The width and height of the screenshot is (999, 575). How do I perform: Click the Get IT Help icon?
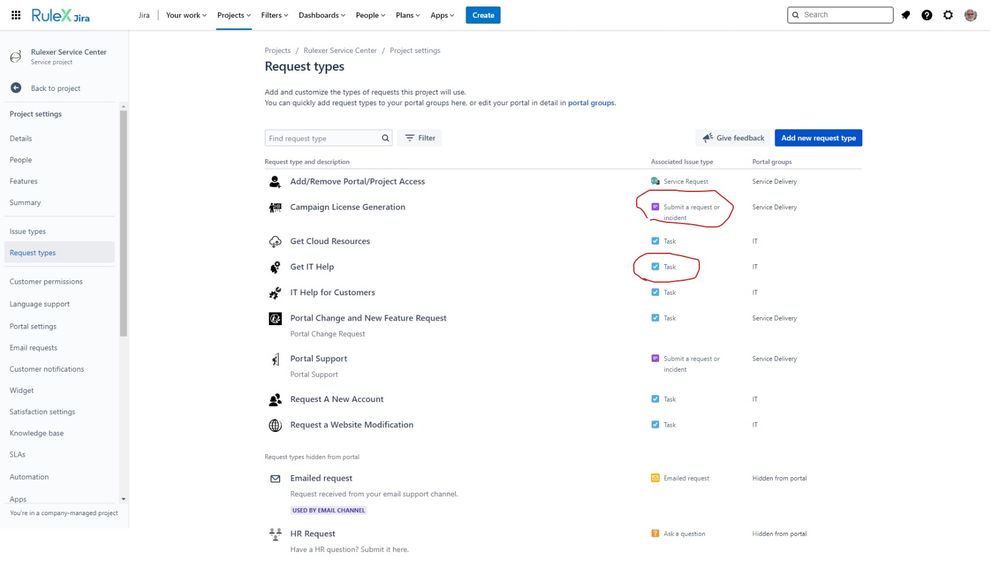(x=275, y=267)
